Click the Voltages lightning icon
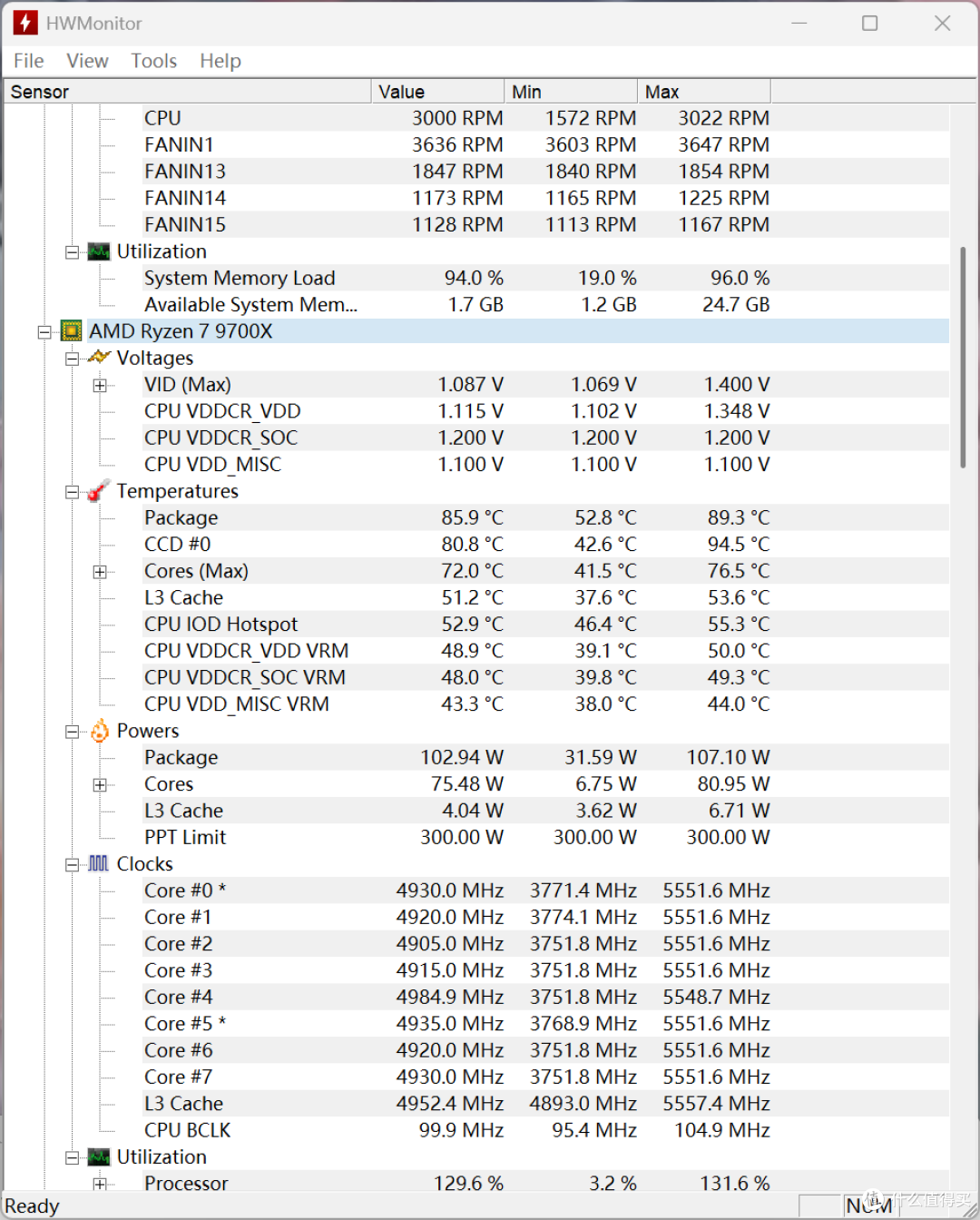This screenshot has width=980, height=1220. (99, 358)
